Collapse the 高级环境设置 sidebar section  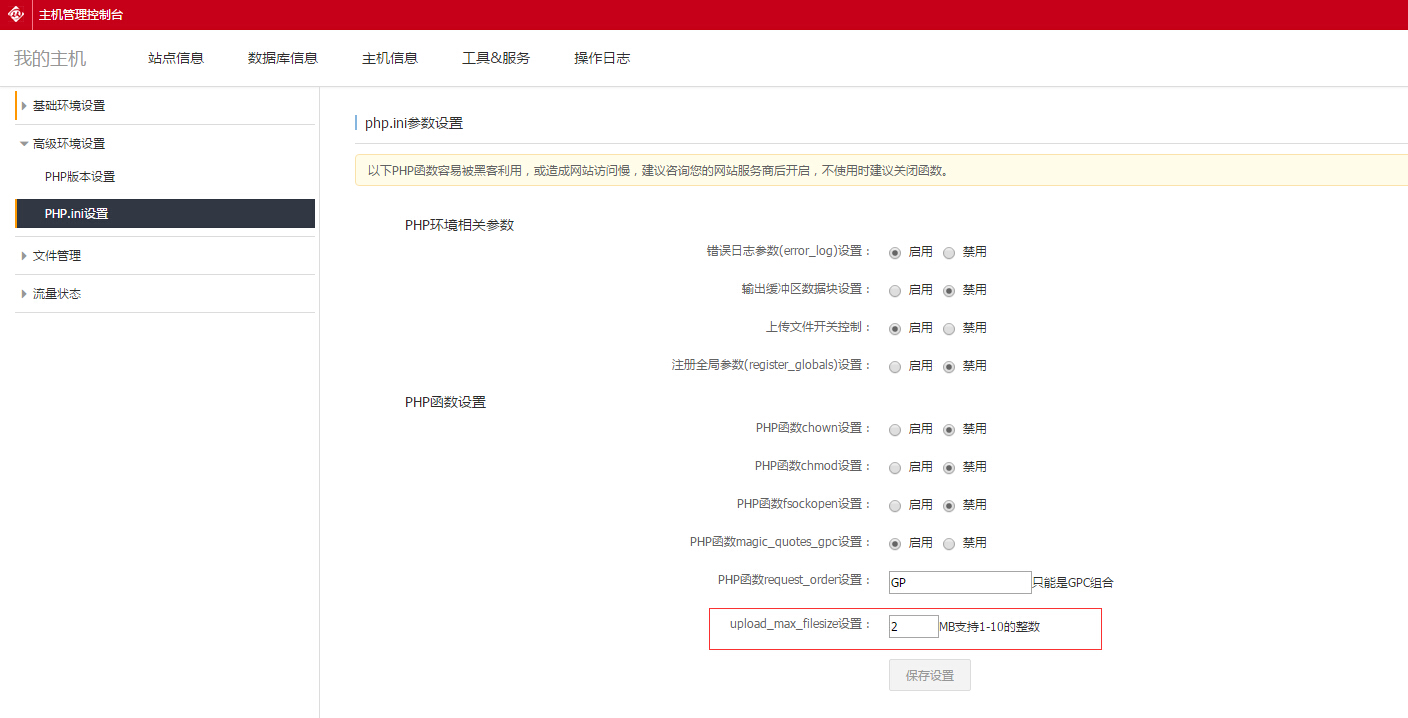pyautogui.click(x=68, y=144)
